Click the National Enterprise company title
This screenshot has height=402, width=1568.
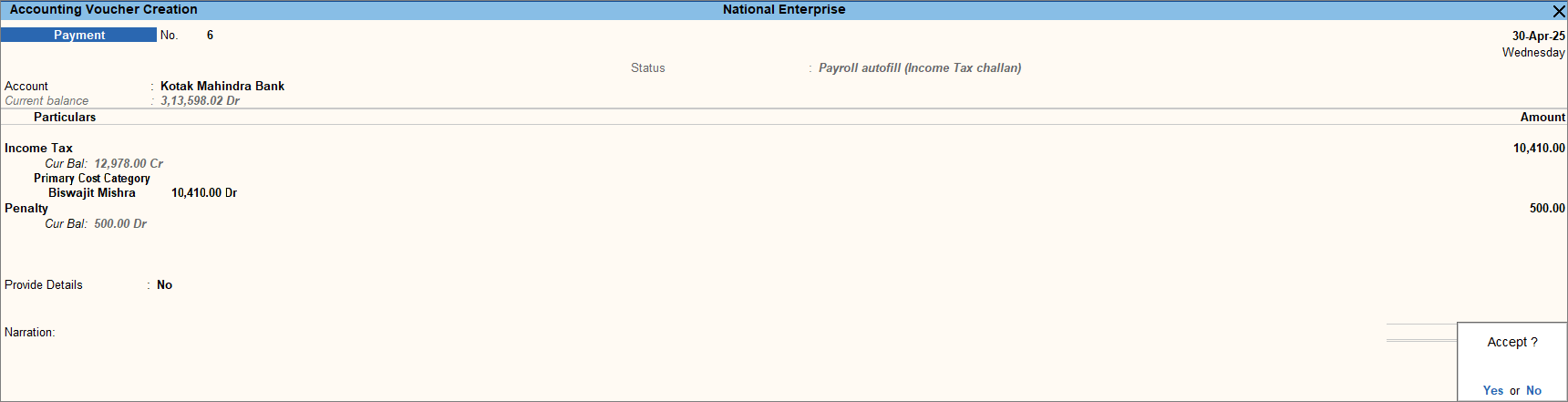pyautogui.click(x=784, y=9)
